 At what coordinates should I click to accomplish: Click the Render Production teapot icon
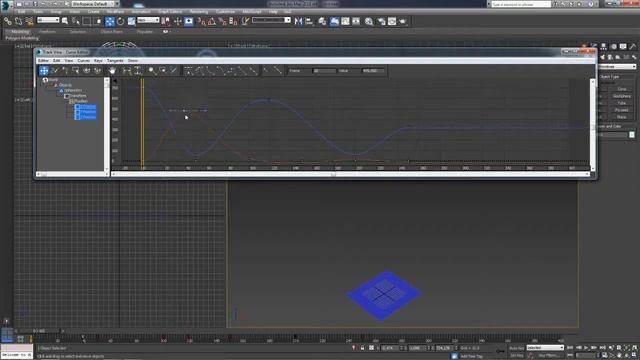pos(403,21)
